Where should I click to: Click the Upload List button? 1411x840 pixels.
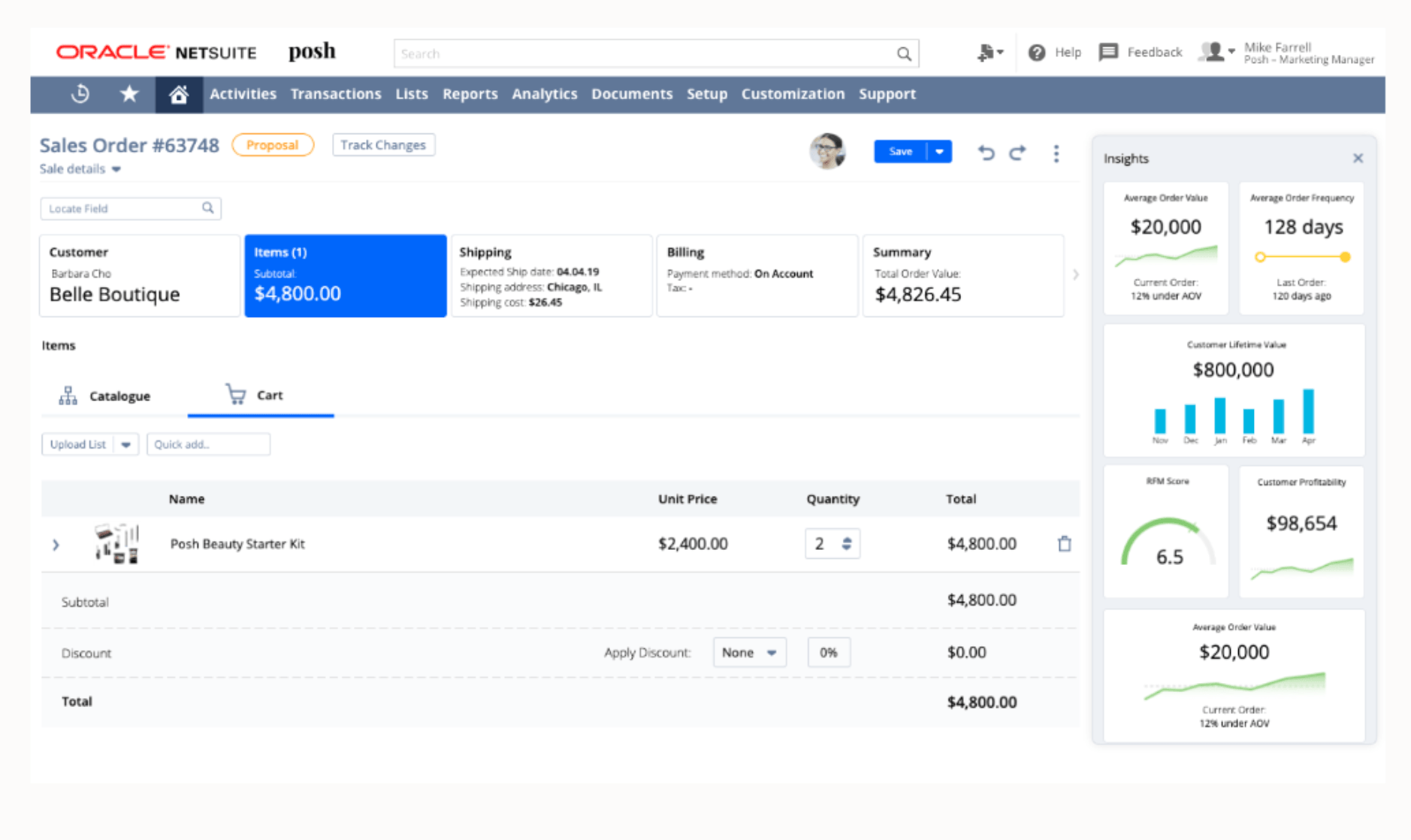pyautogui.click(x=77, y=444)
